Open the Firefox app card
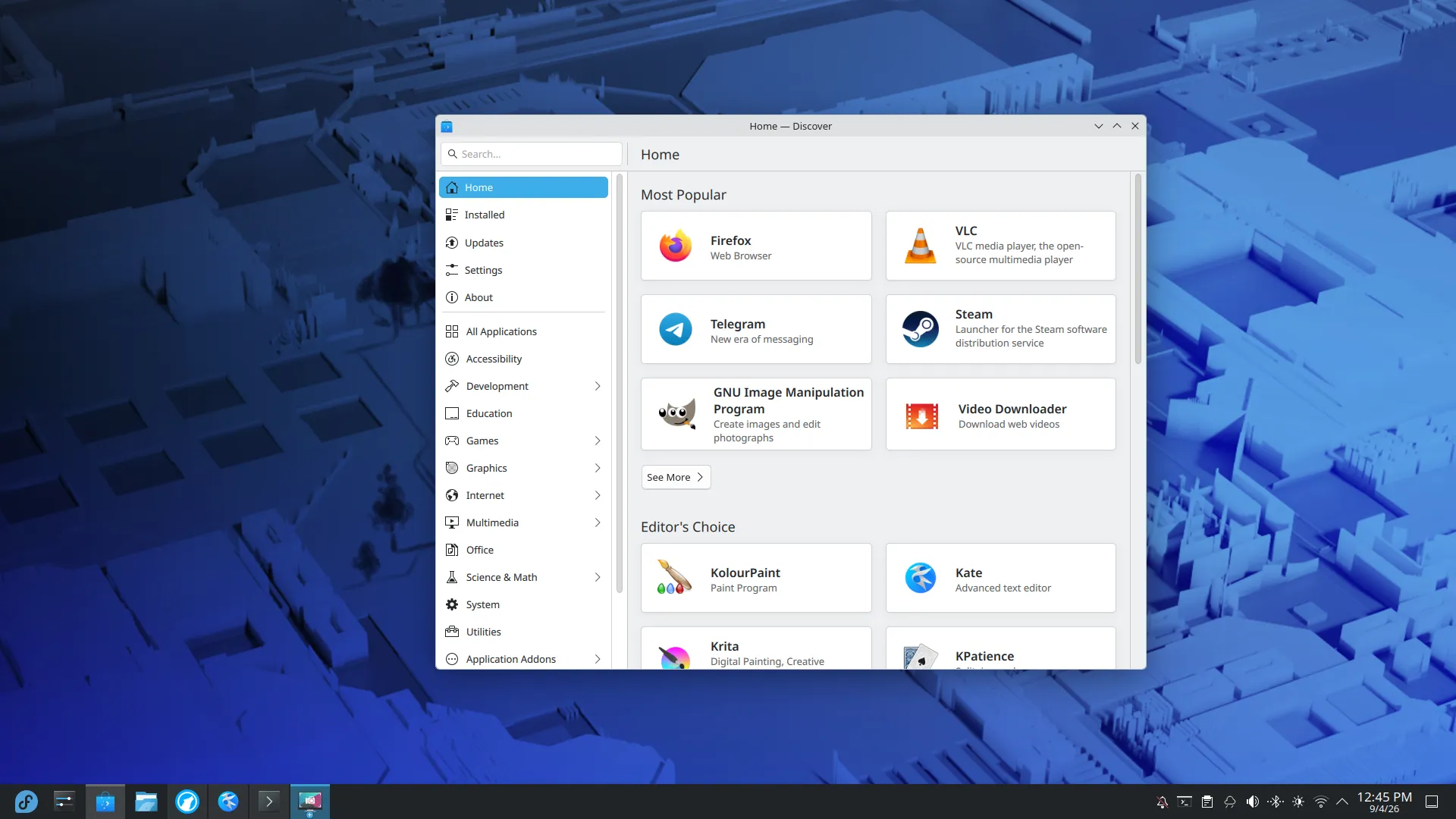 (756, 246)
